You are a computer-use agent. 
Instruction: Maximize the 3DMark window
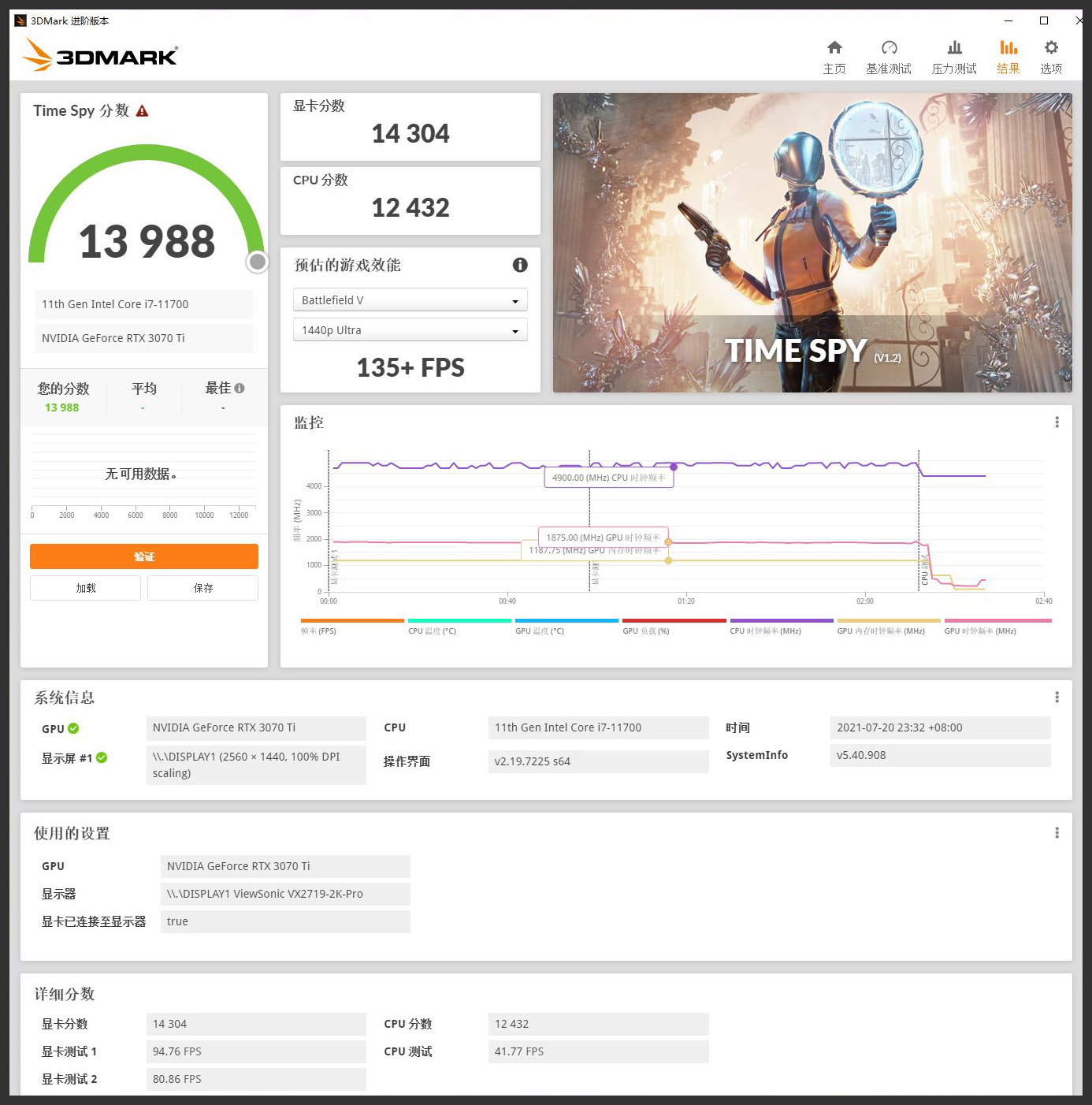point(1044,20)
